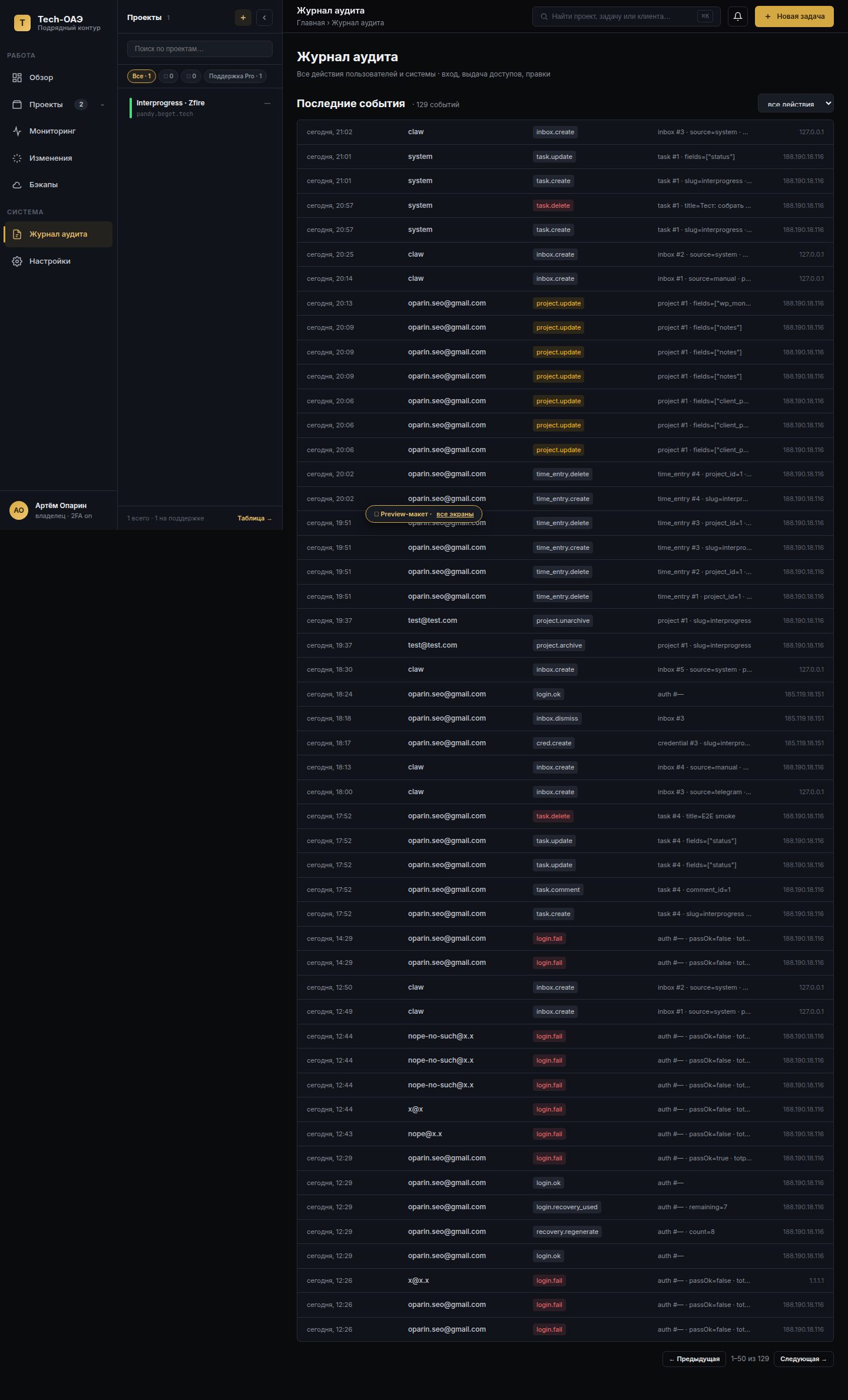The height and width of the screenshot is (1400, 848).
Task: Click test@test.com in the project.archive row
Action: coord(432,645)
